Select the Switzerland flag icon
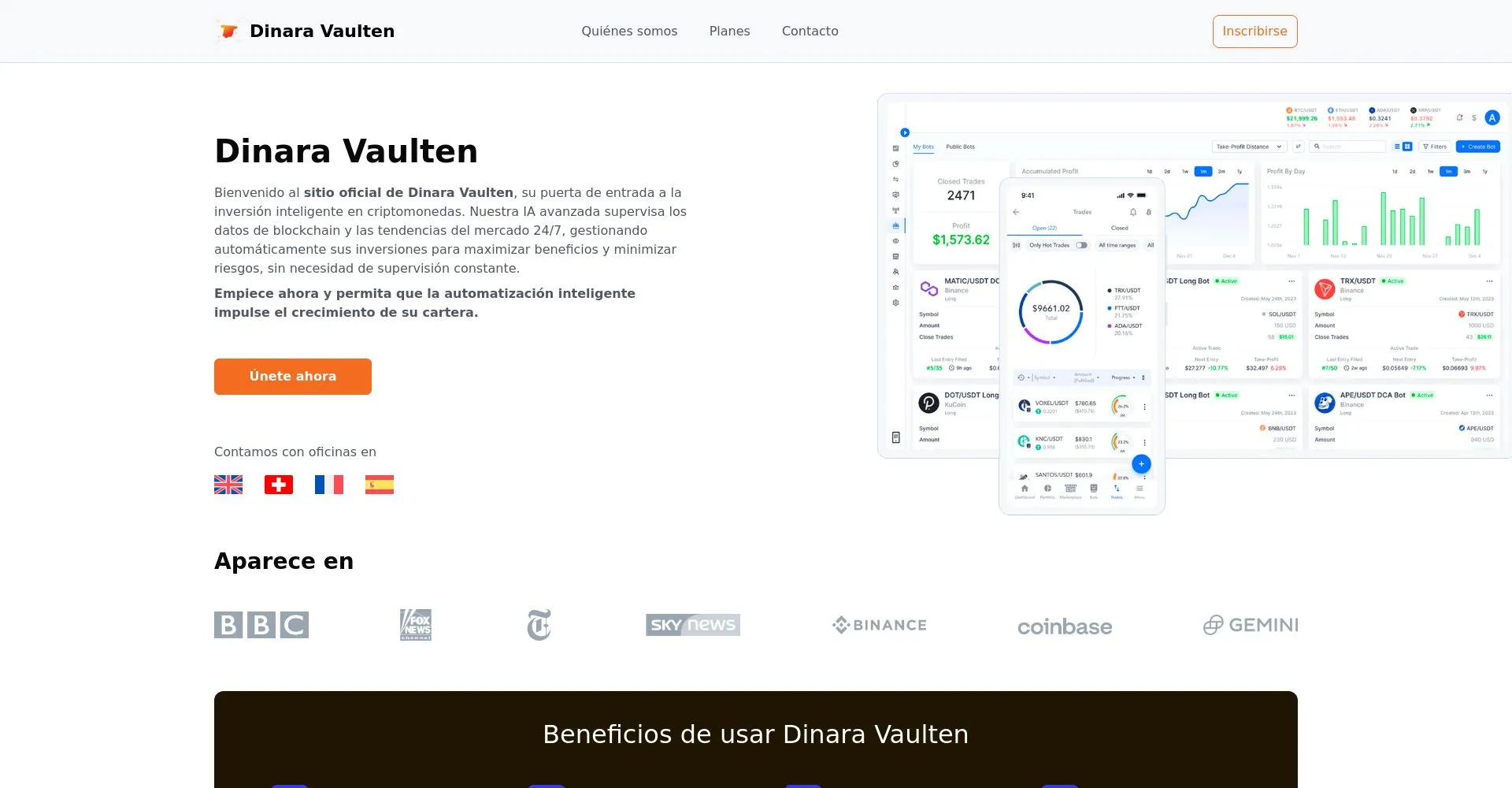1512x788 pixels. coord(279,485)
